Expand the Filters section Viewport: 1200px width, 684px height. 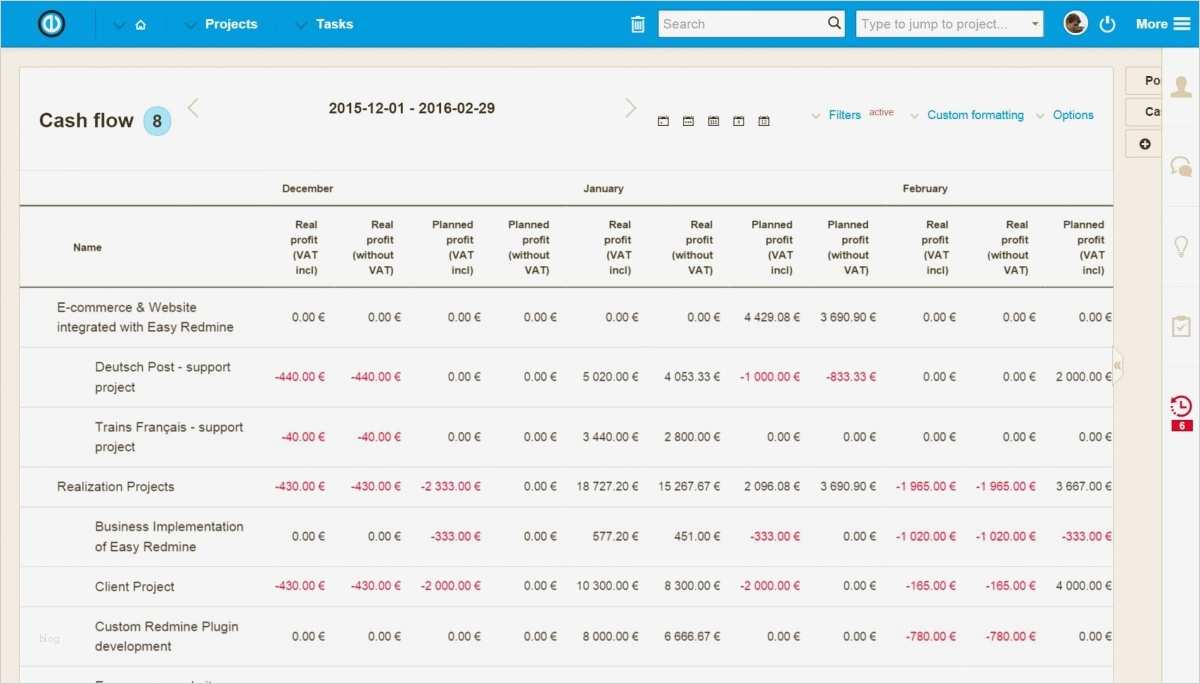coord(845,115)
